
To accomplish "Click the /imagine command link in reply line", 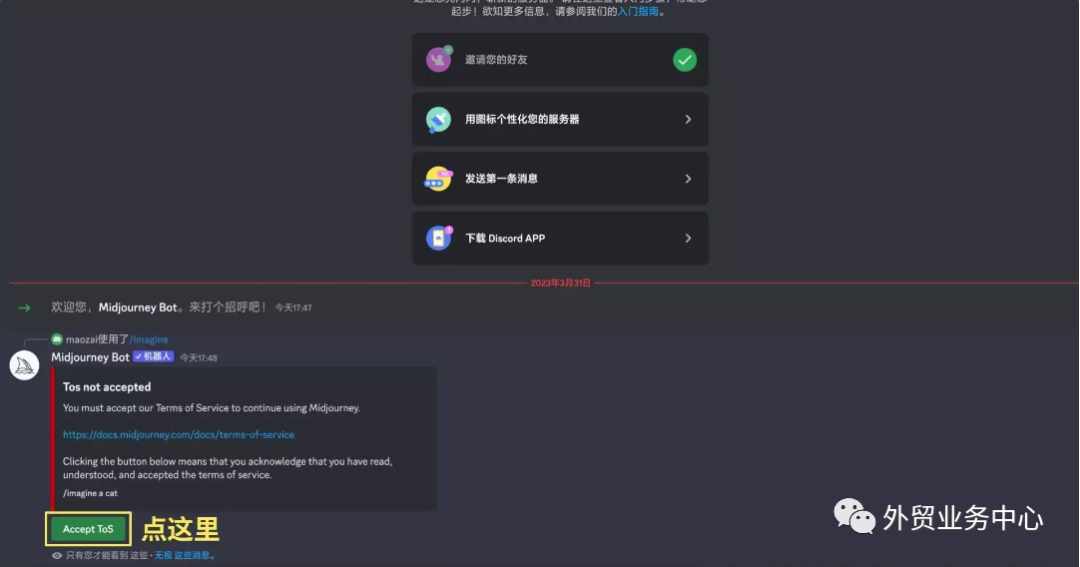I will [x=149, y=340].
